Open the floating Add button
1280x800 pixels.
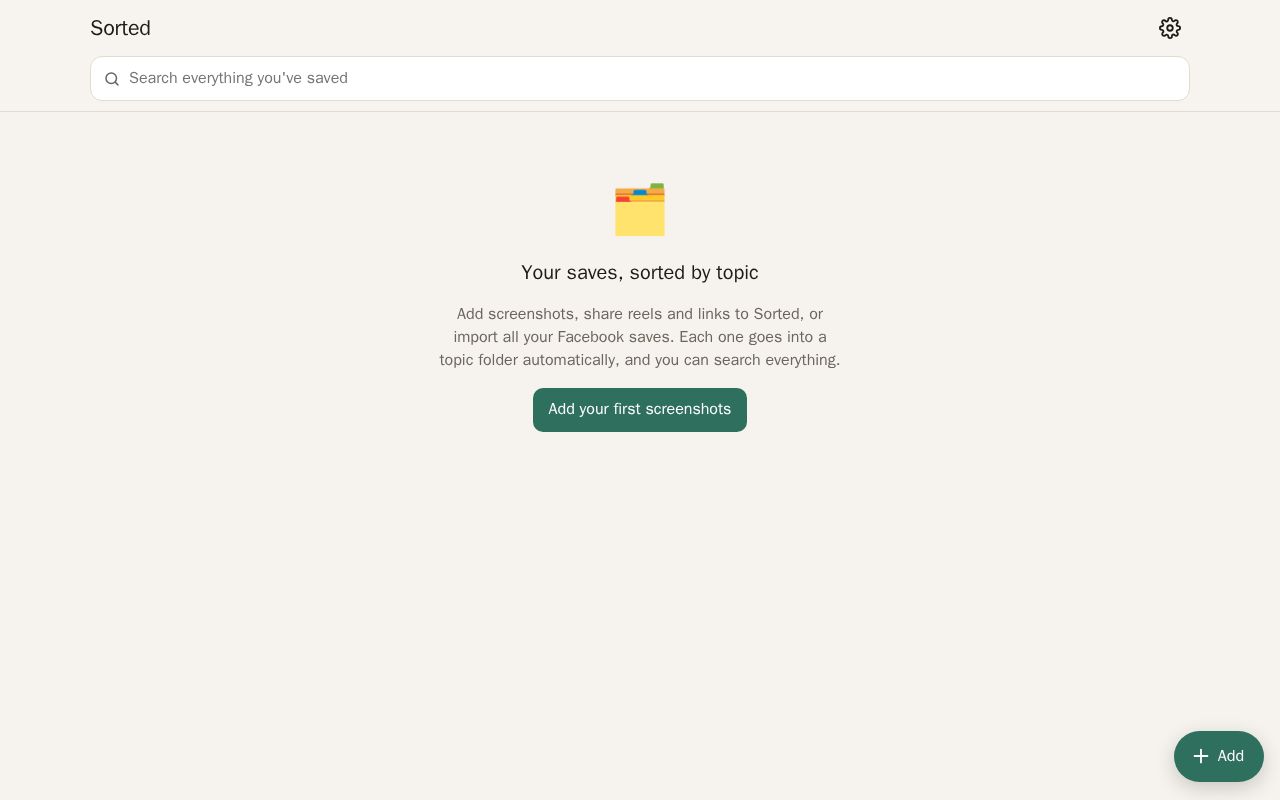point(1219,756)
